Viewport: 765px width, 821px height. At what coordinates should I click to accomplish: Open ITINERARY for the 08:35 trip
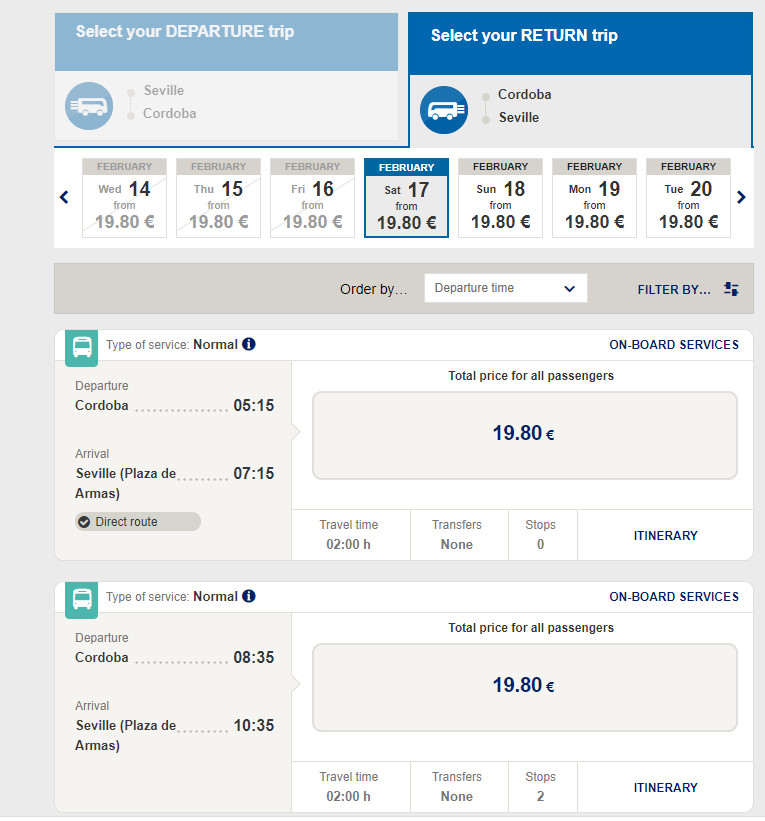pos(665,787)
